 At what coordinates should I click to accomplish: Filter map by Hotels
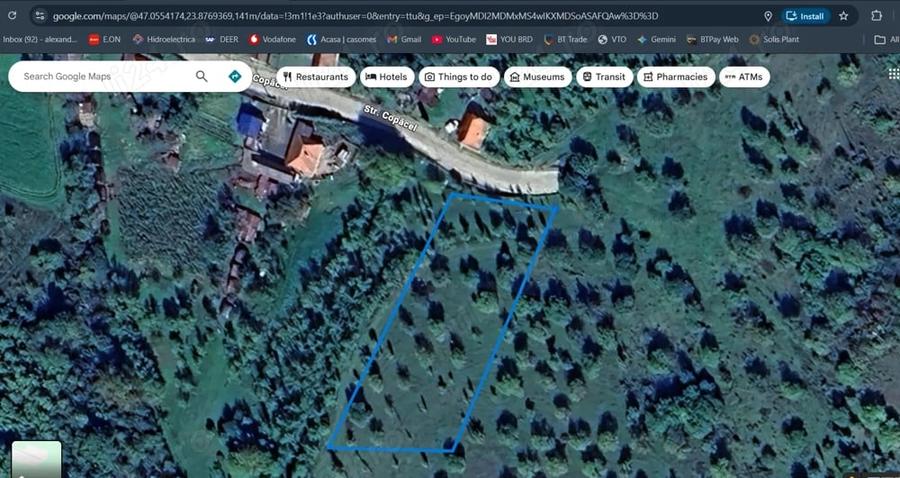click(387, 77)
